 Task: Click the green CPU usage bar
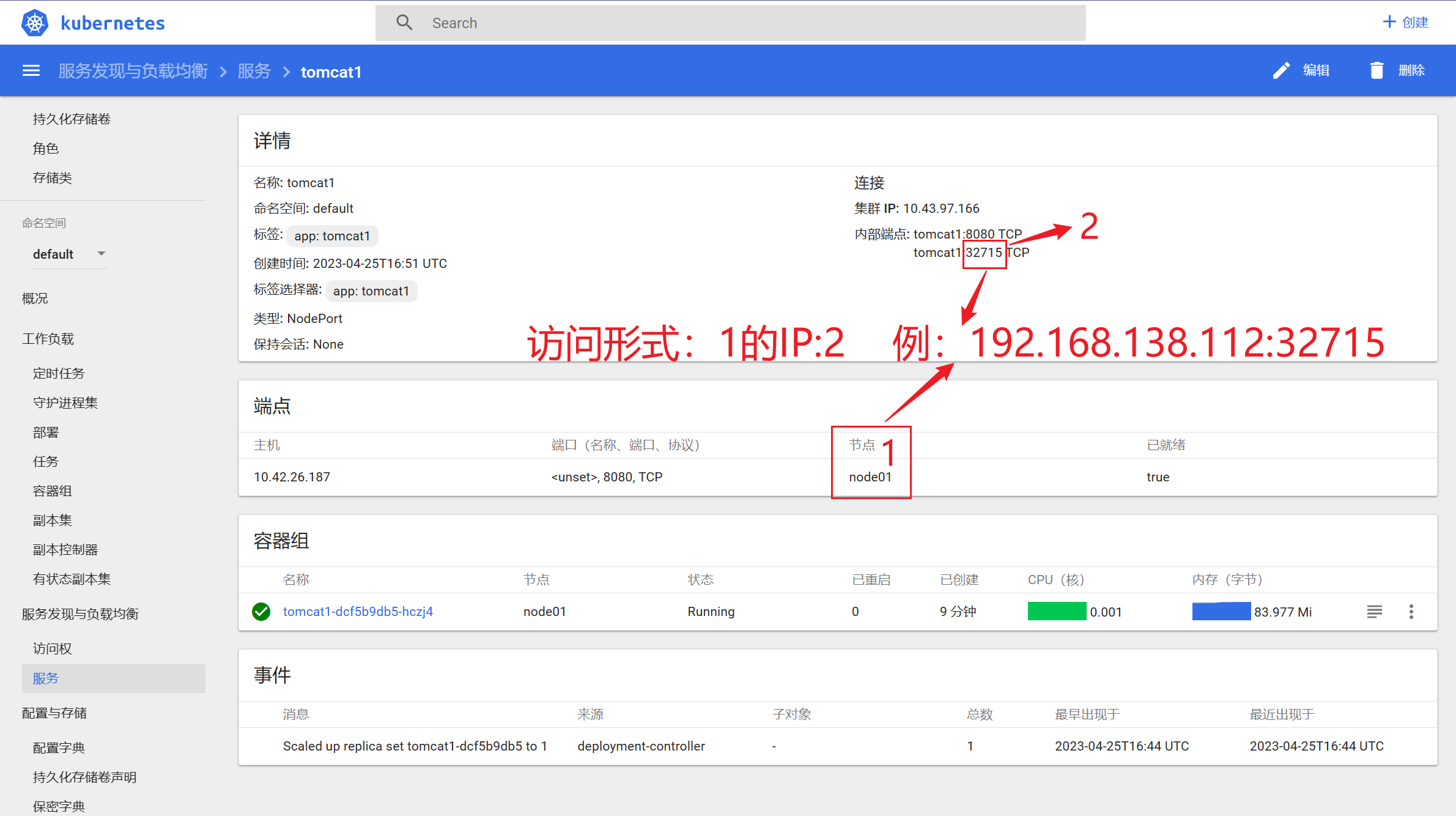(x=1056, y=611)
